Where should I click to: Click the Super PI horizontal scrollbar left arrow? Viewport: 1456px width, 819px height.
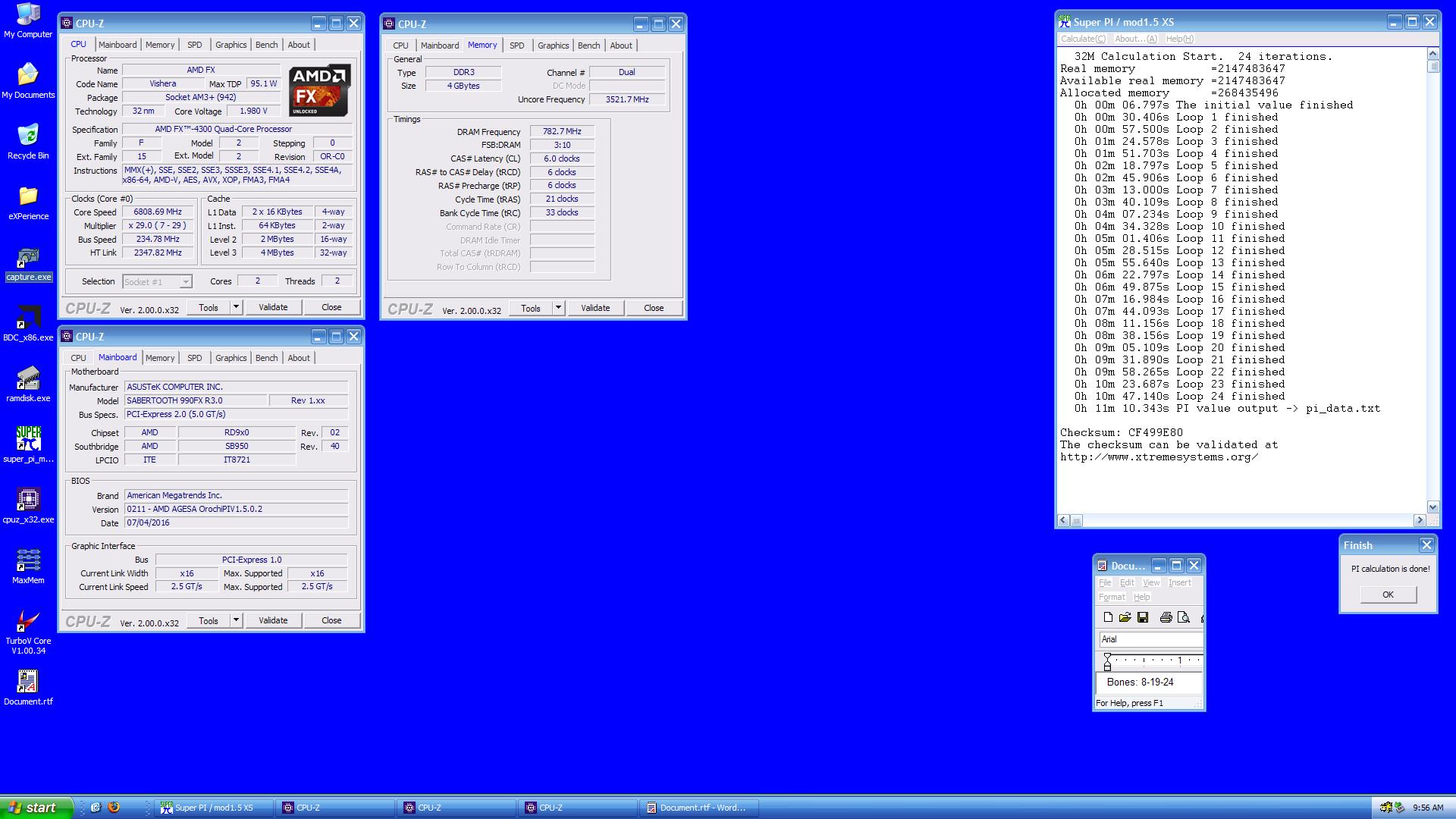(1063, 520)
